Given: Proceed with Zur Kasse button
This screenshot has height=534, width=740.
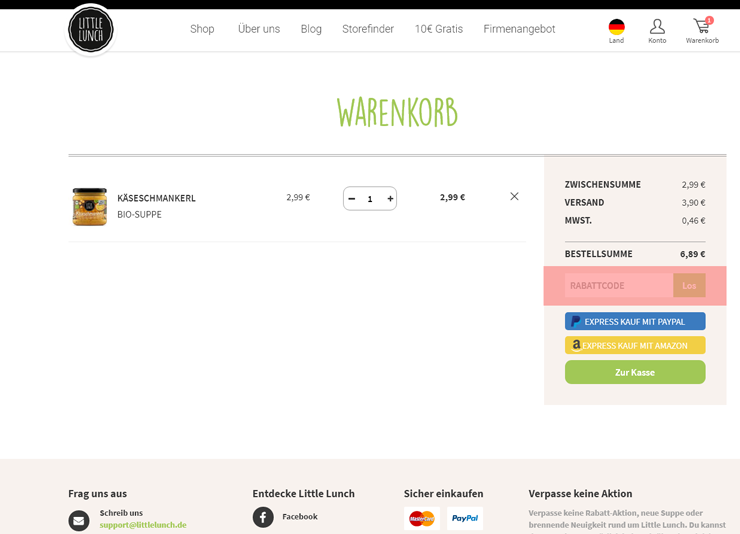Looking at the screenshot, I should point(635,372).
